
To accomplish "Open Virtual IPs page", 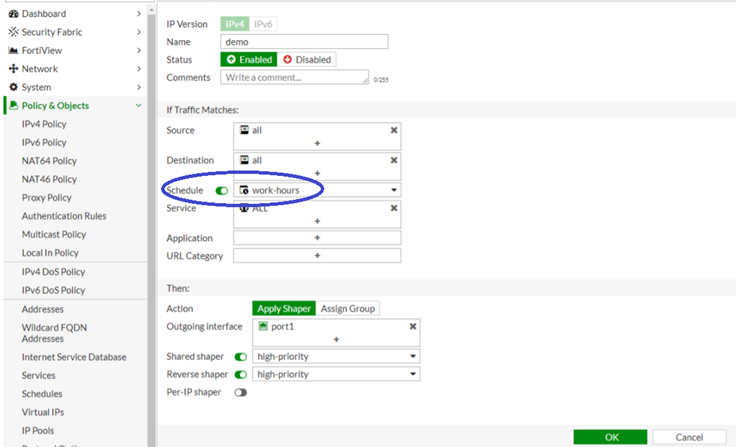I will coord(43,412).
